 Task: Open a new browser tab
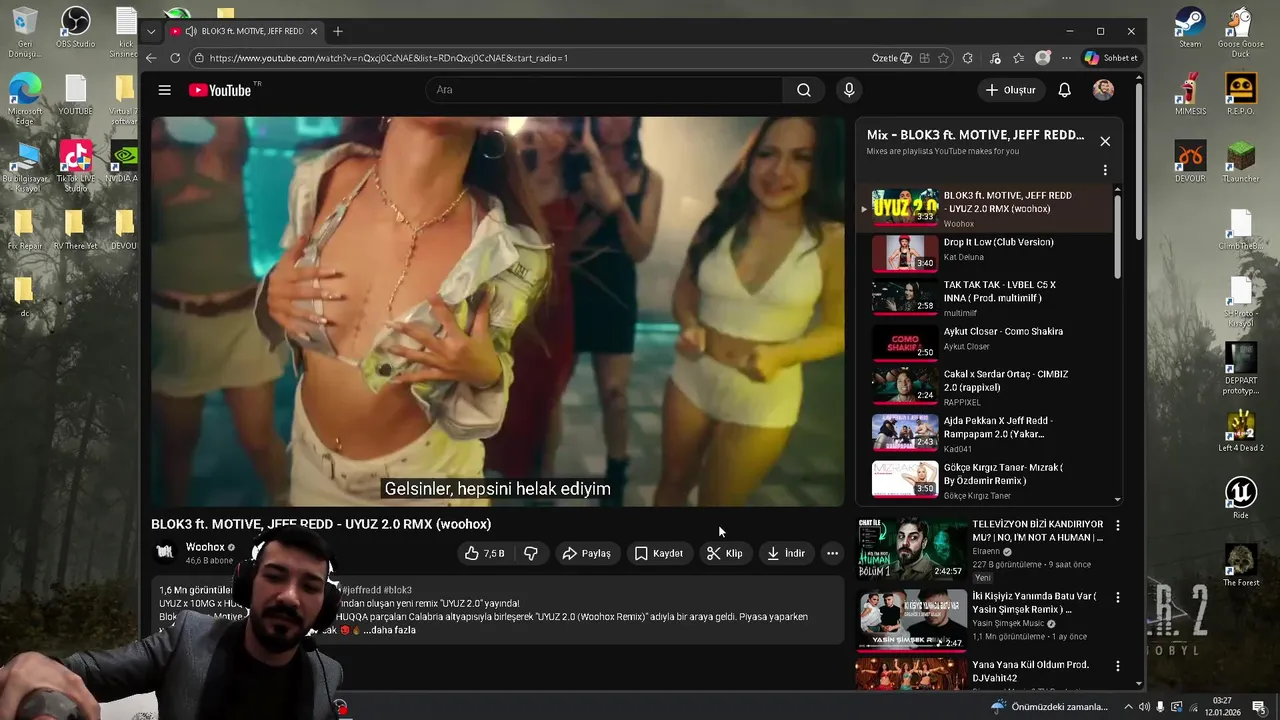338,31
